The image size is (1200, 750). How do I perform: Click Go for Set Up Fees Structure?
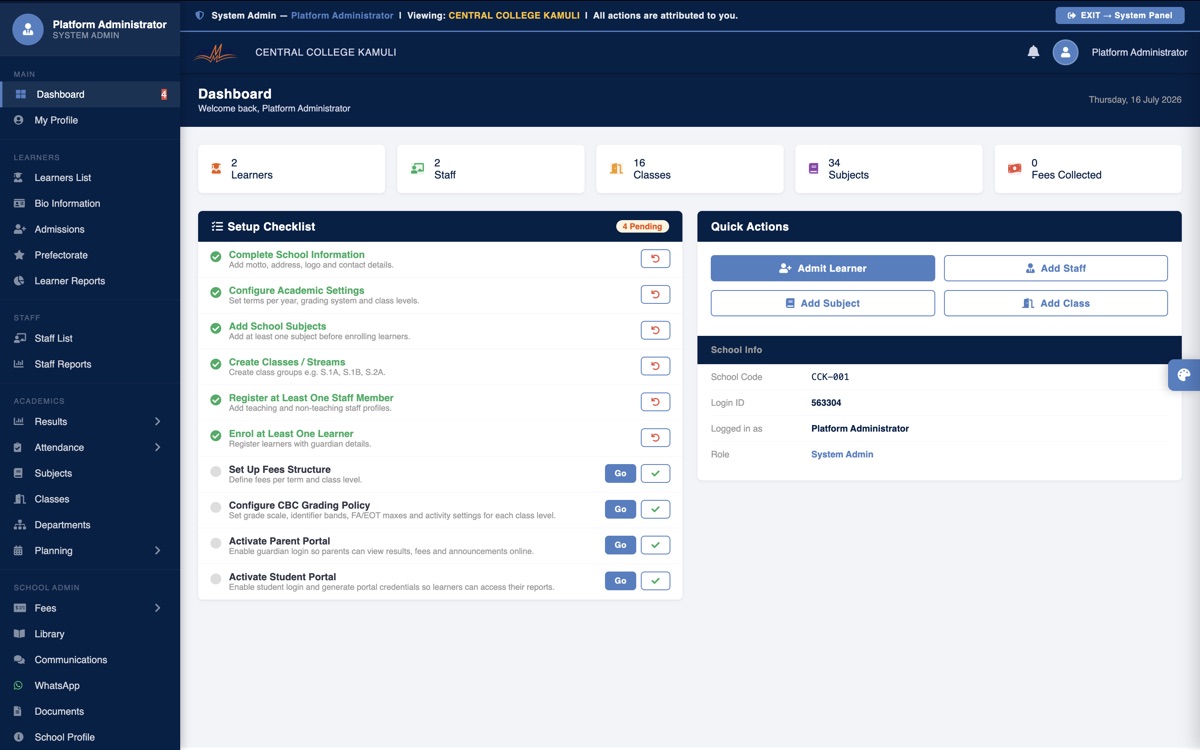pos(620,474)
